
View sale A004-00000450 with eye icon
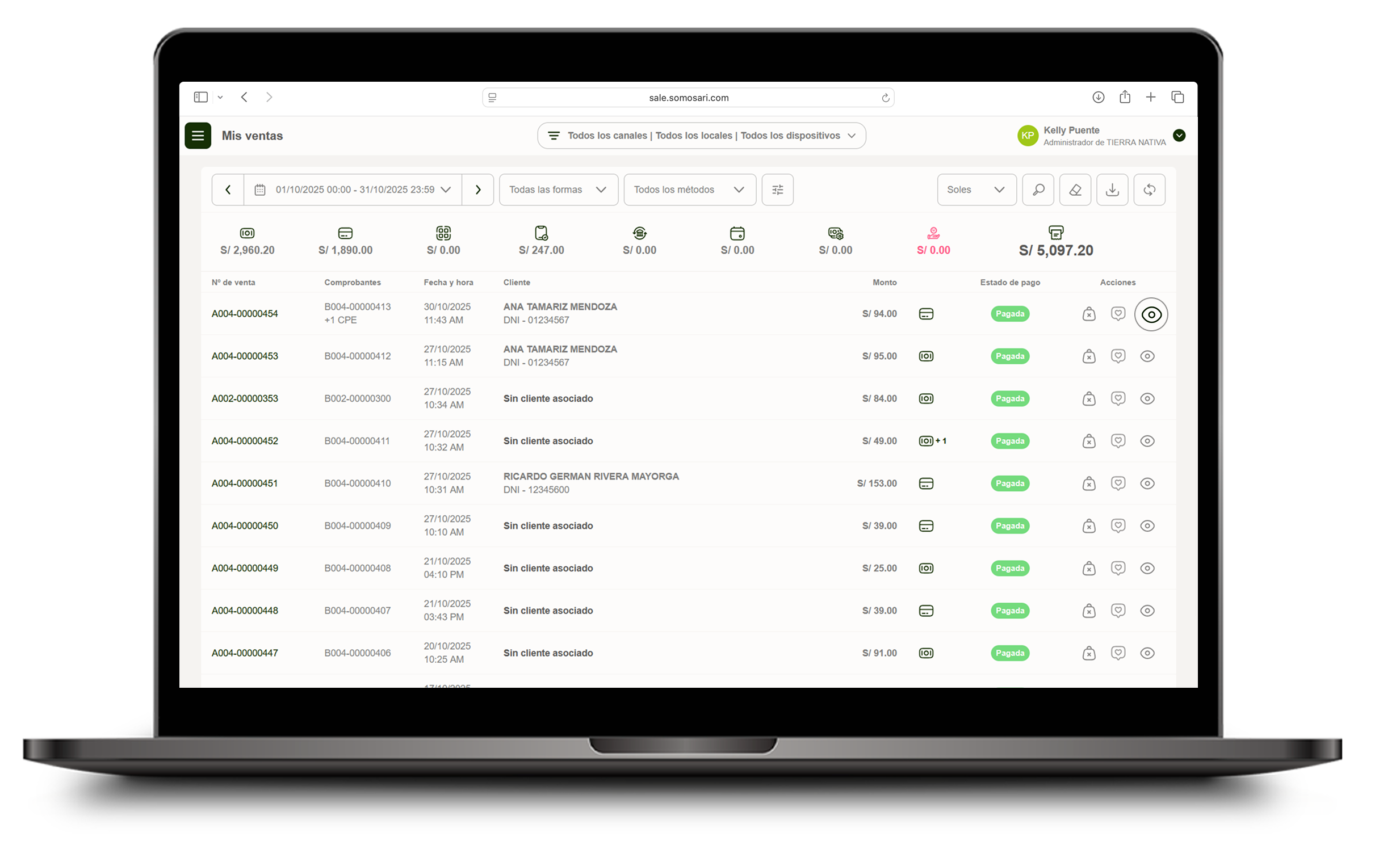point(1147,526)
